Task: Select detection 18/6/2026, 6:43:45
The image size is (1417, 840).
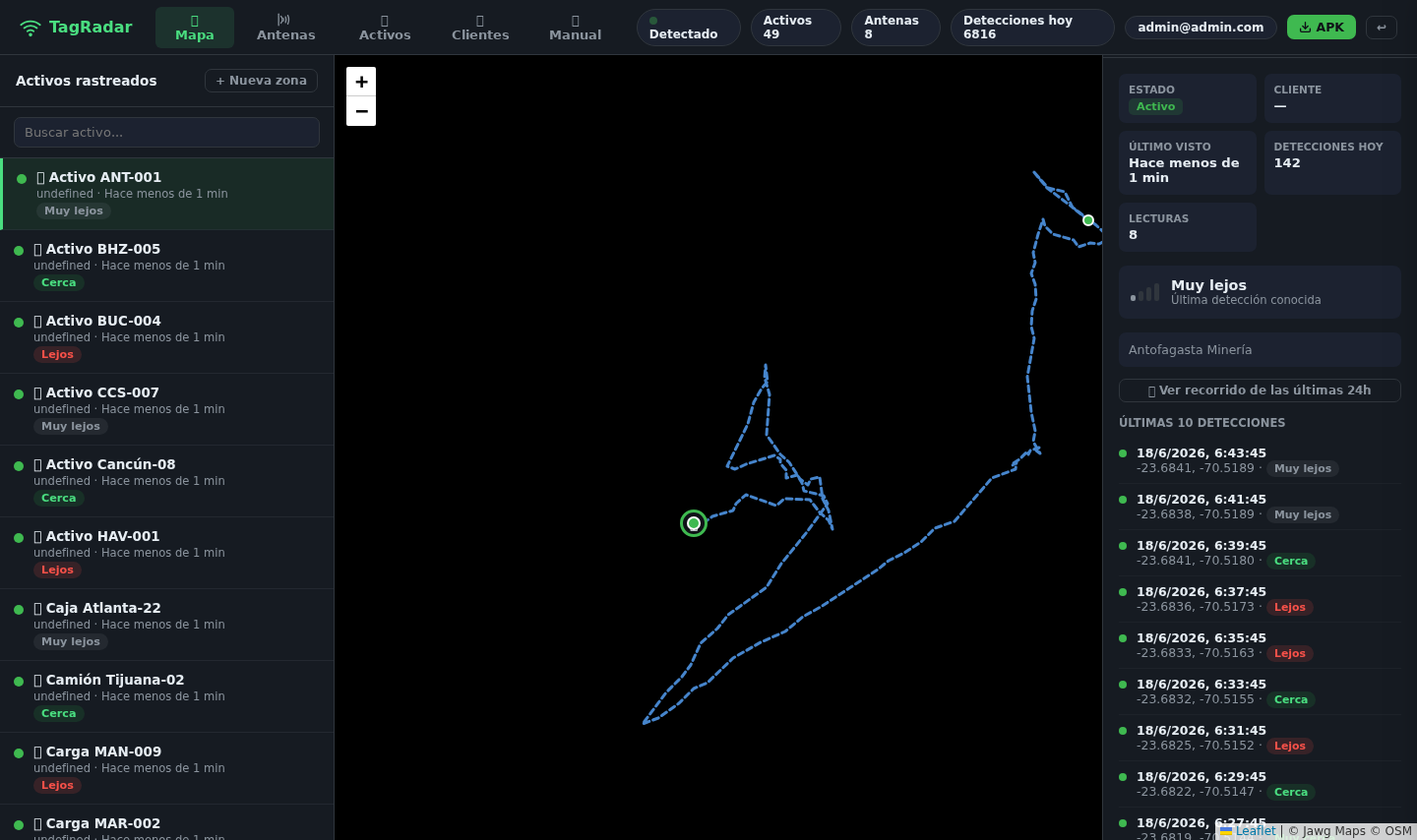Action: 1260,460
